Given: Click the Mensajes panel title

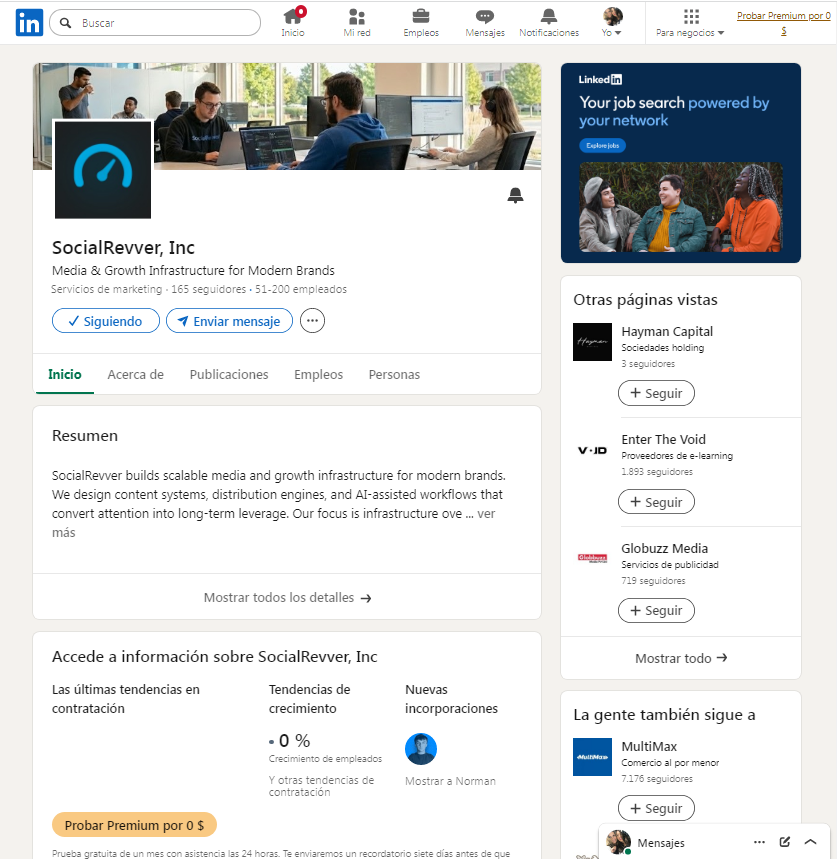Looking at the screenshot, I should click(661, 843).
